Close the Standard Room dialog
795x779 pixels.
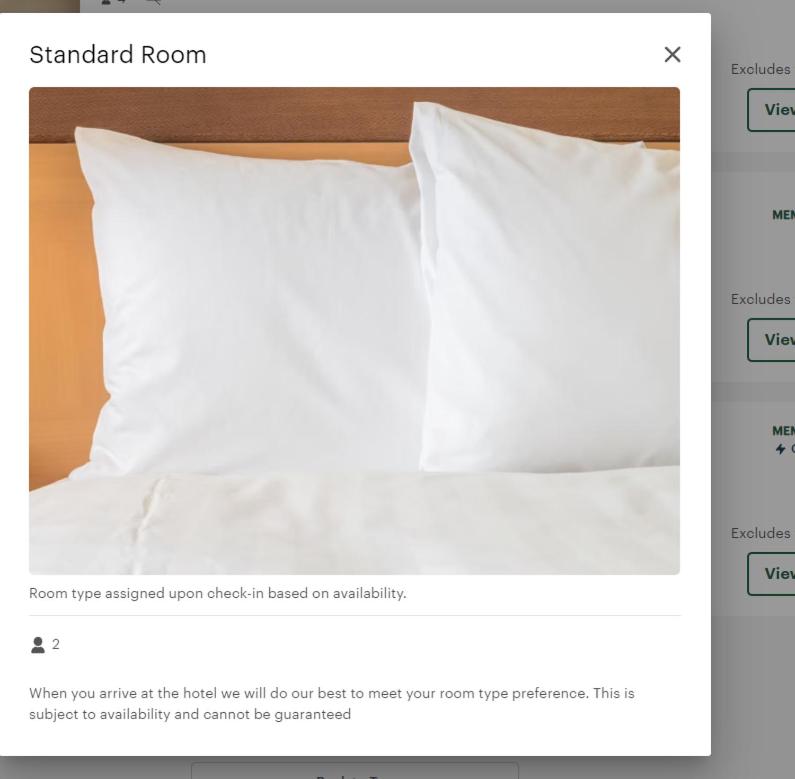click(x=672, y=54)
